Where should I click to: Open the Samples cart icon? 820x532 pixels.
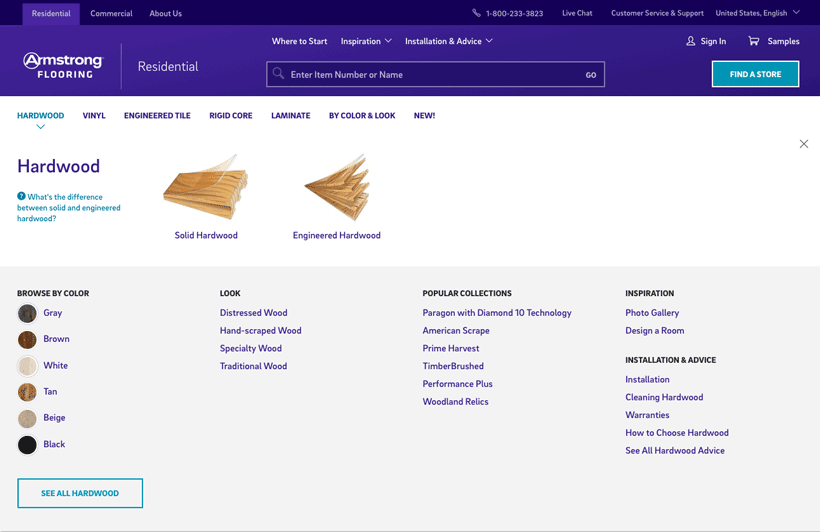pyautogui.click(x=753, y=41)
